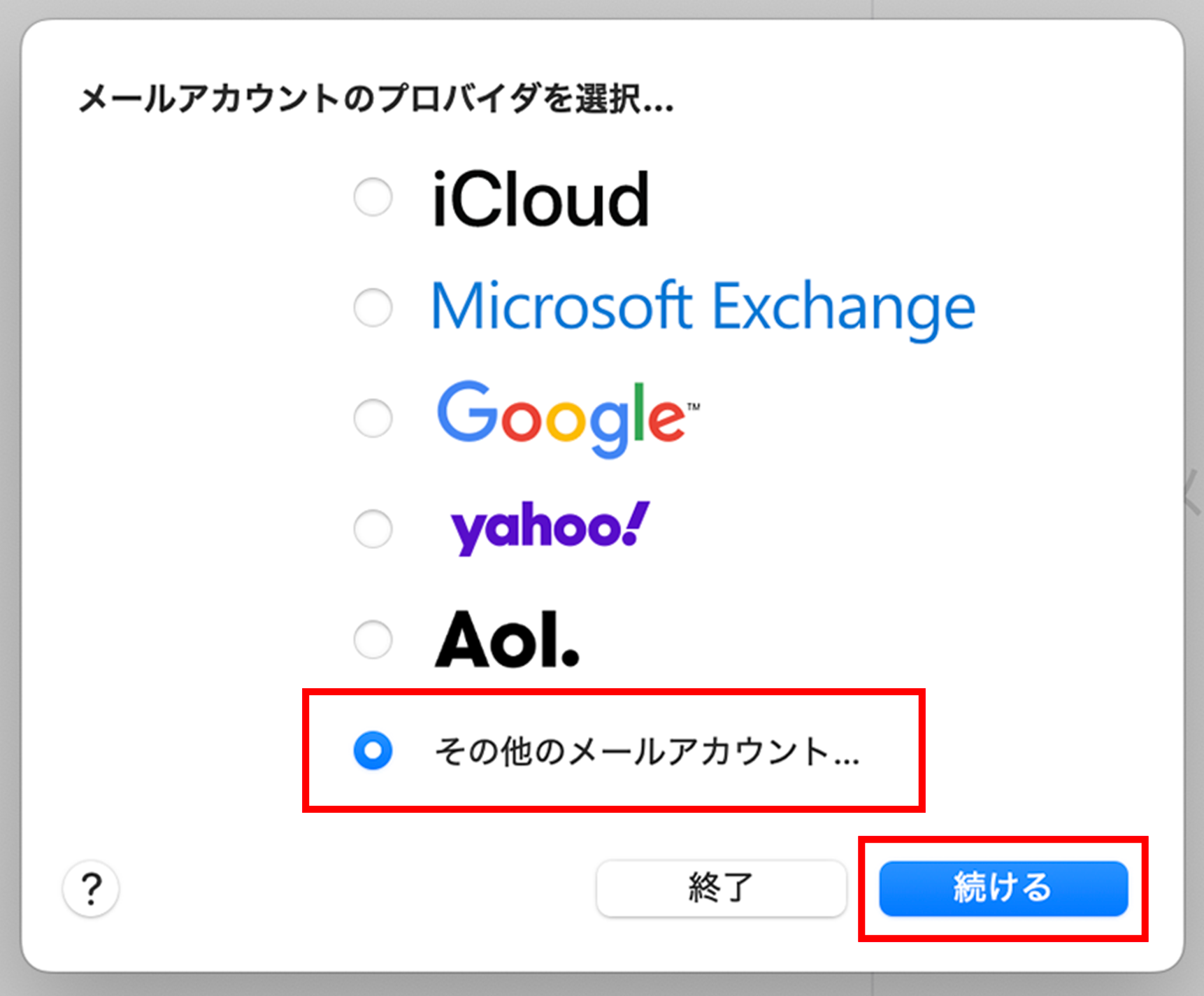
Task: Click the black Aol. logo
Action: (x=507, y=639)
